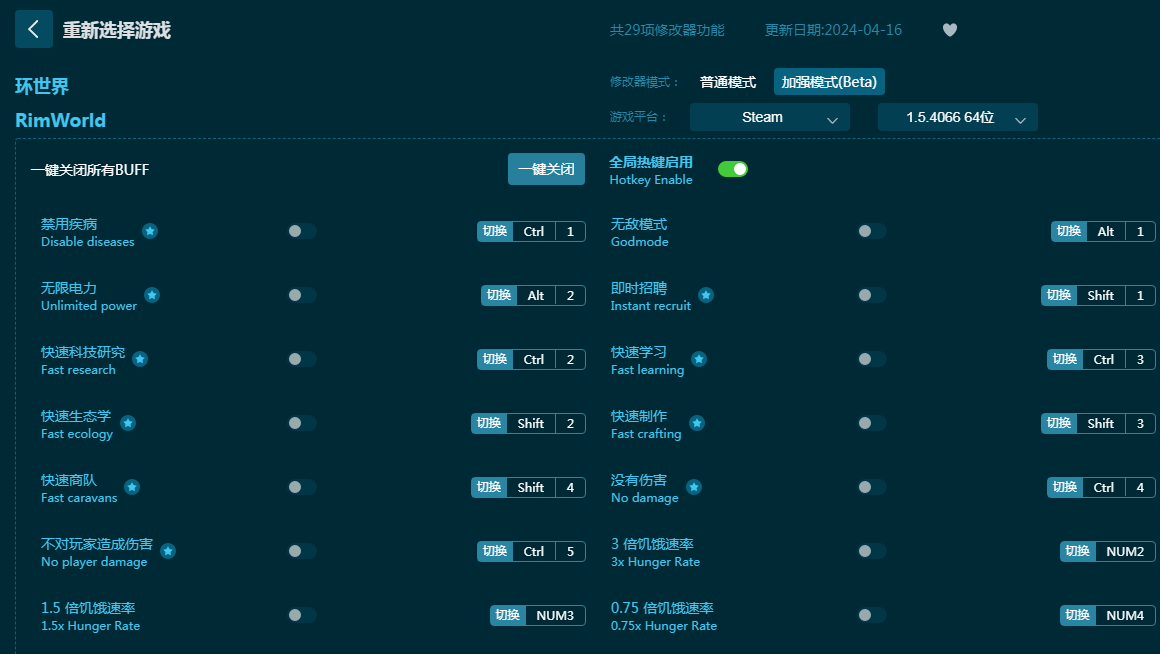1160x654 pixels.
Task: Enable Fast crafting toggle
Action: click(871, 423)
